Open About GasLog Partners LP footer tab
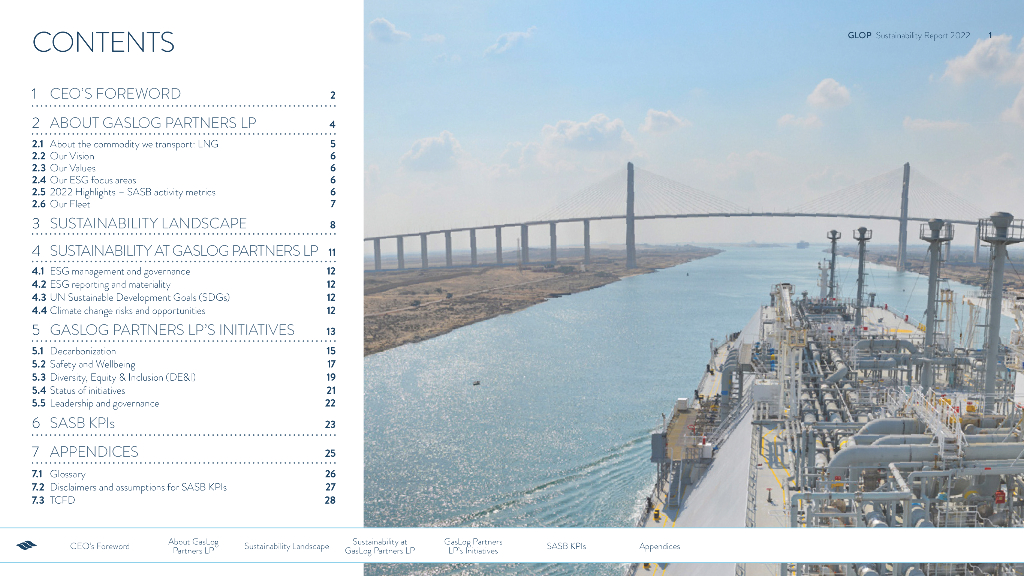This screenshot has height=576, width=1024. [193, 546]
